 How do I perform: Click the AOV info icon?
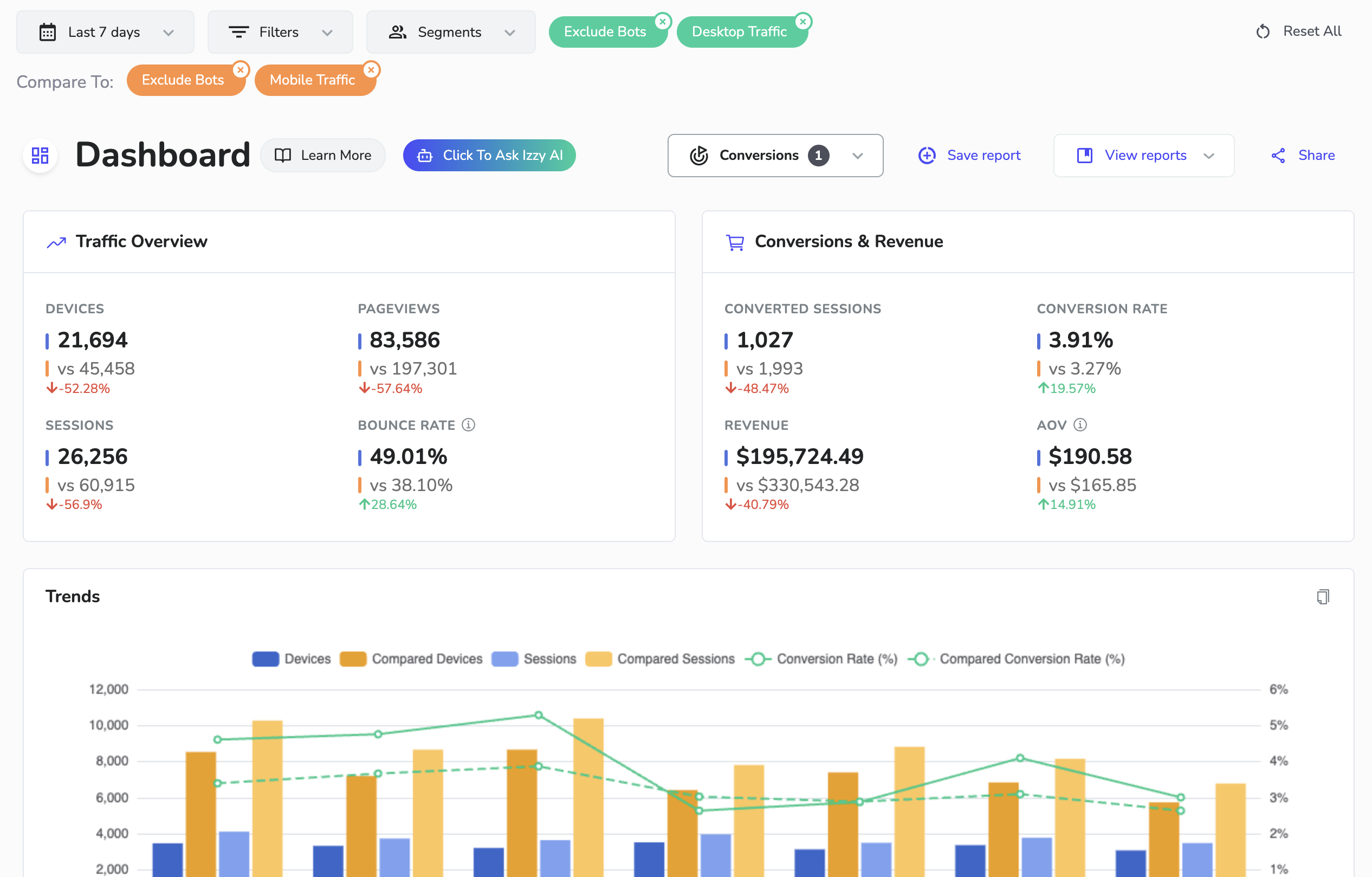(1080, 424)
